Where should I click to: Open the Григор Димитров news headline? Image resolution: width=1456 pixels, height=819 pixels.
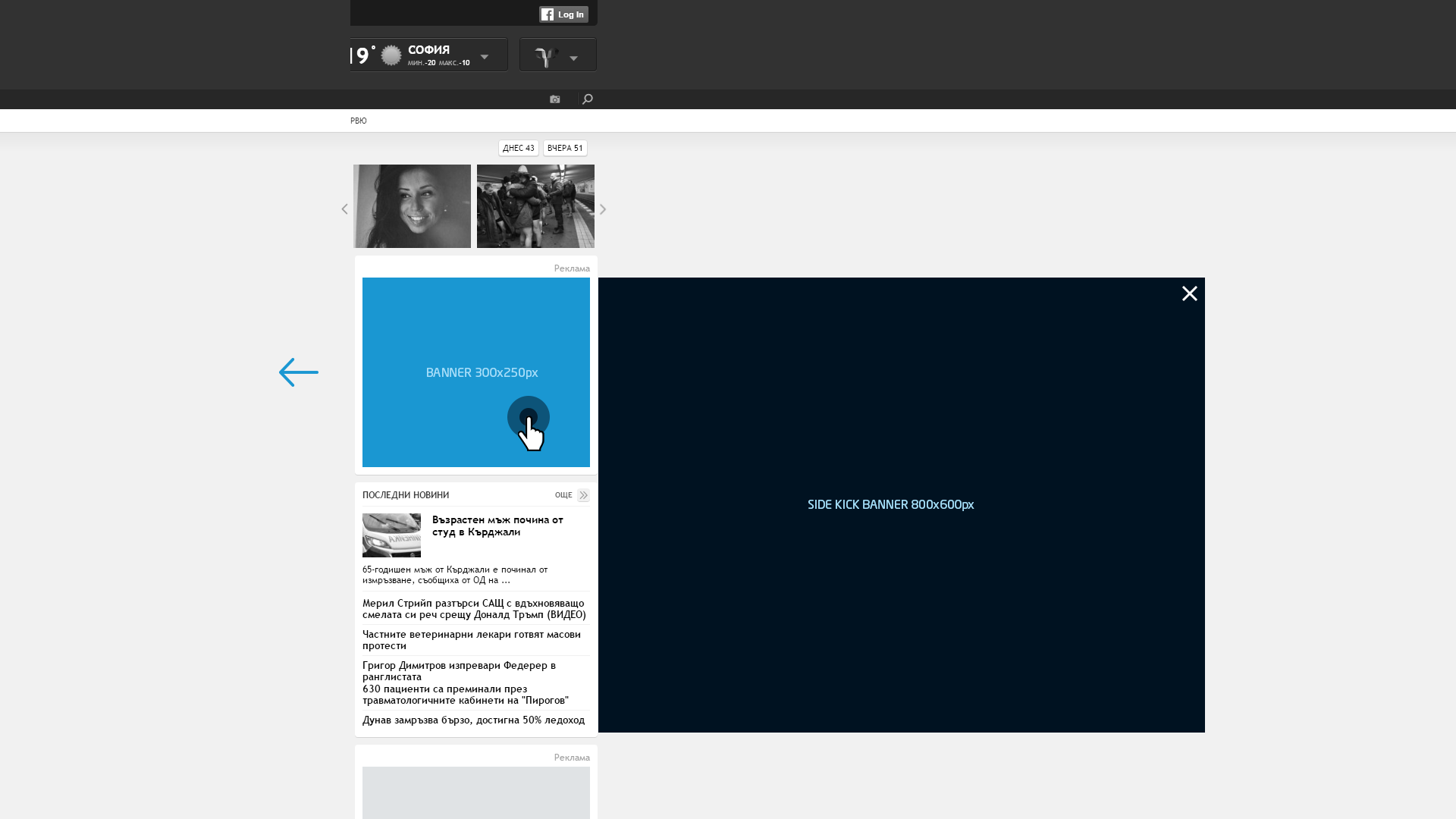[x=459, y=670]
